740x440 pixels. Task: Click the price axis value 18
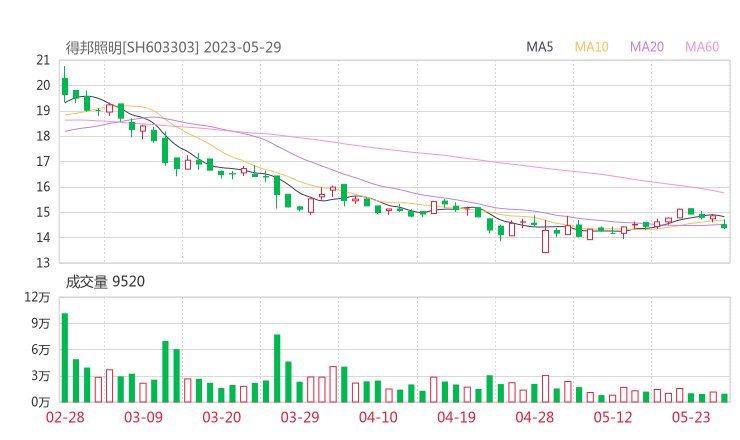(x=43, y=136)
